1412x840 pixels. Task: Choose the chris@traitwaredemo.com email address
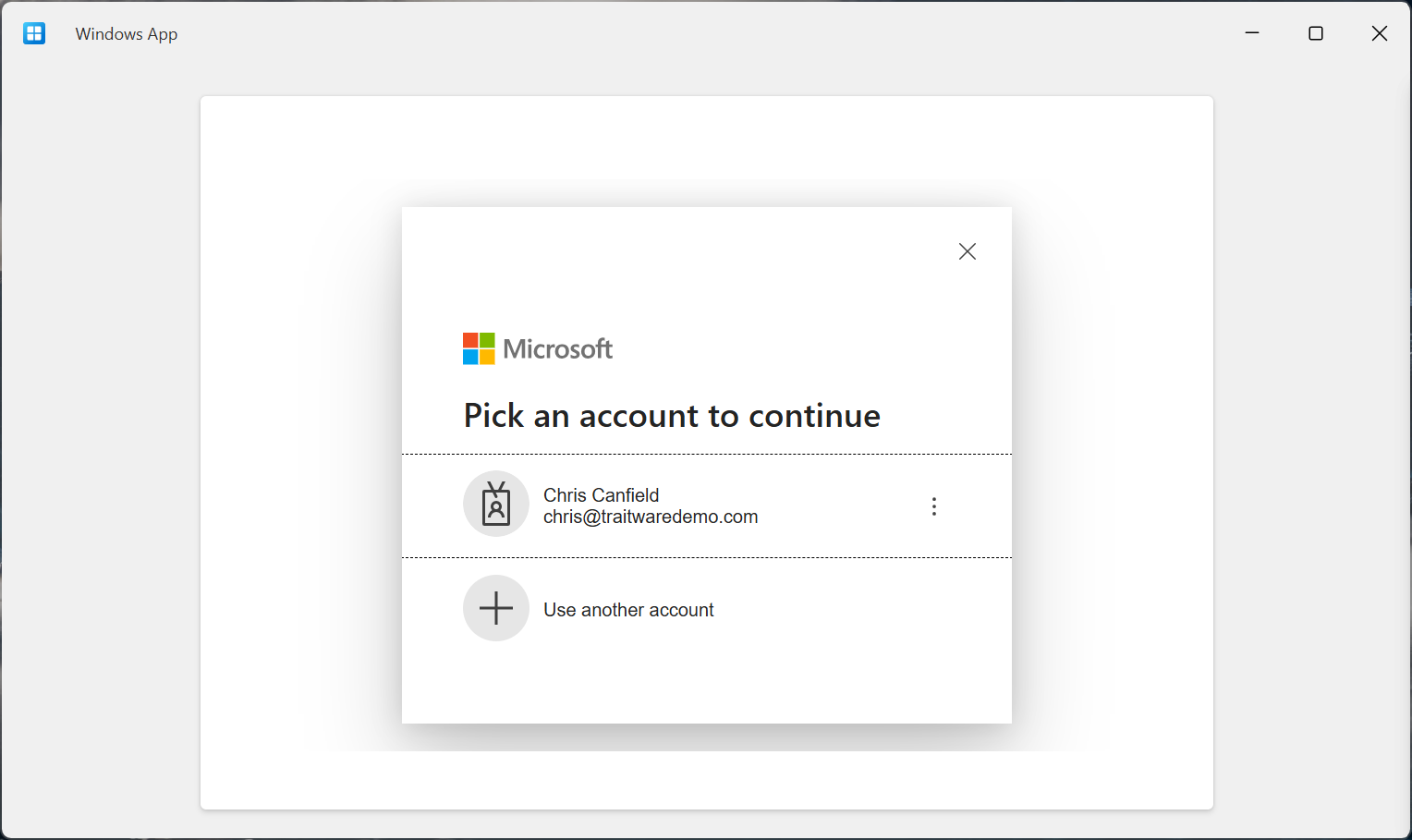(x=651, y=517)
